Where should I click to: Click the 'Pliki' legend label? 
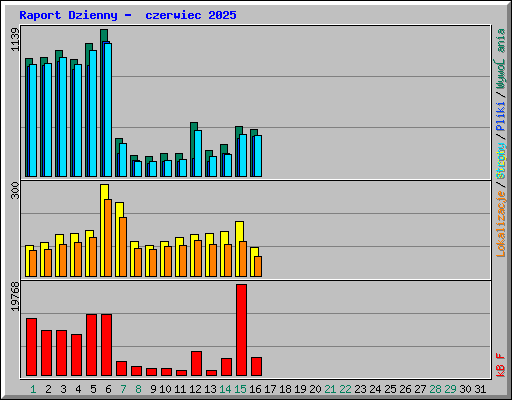[501, 116]
